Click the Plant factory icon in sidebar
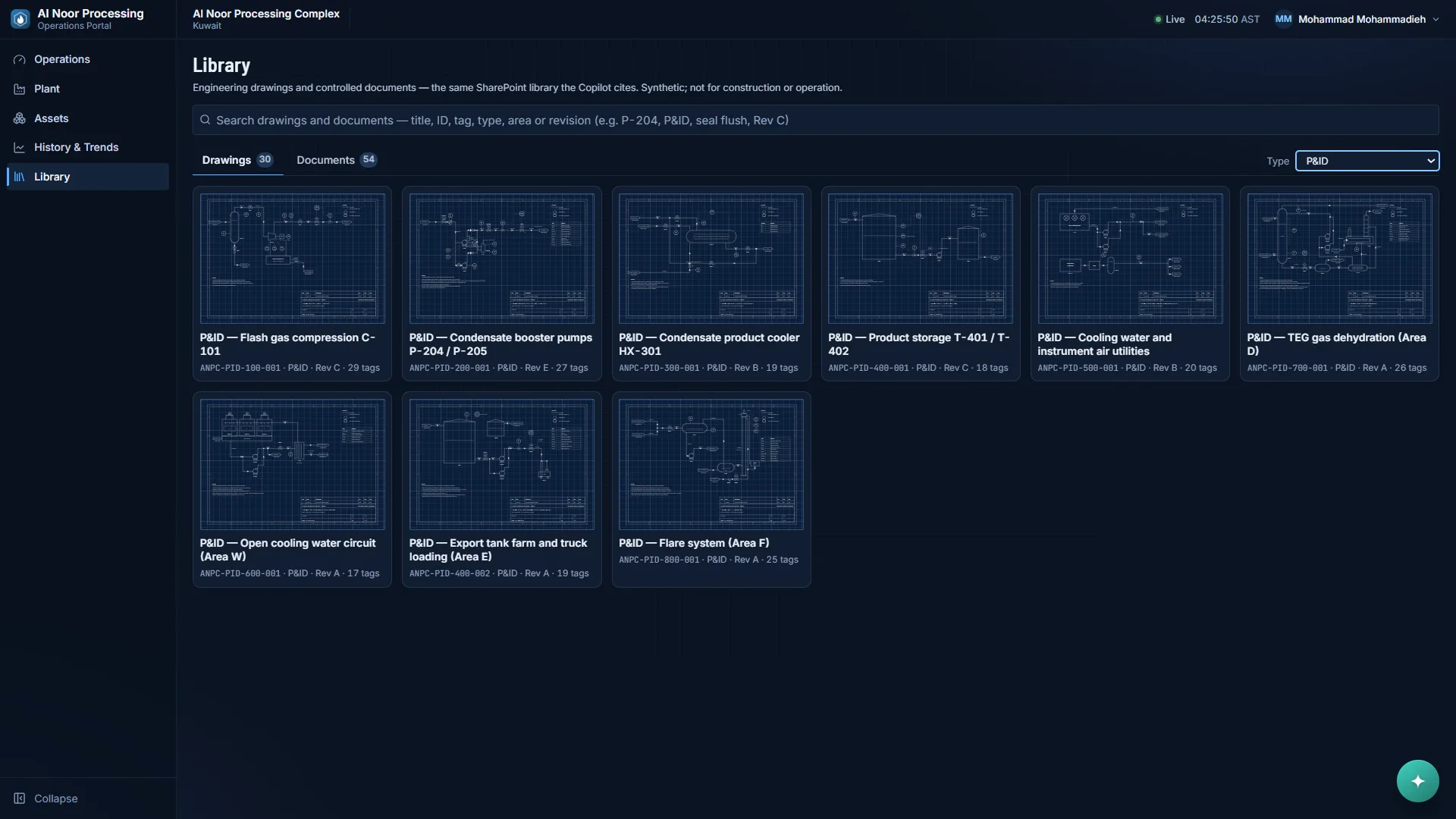Screen dimensions: 1456x819 point(20,89)
